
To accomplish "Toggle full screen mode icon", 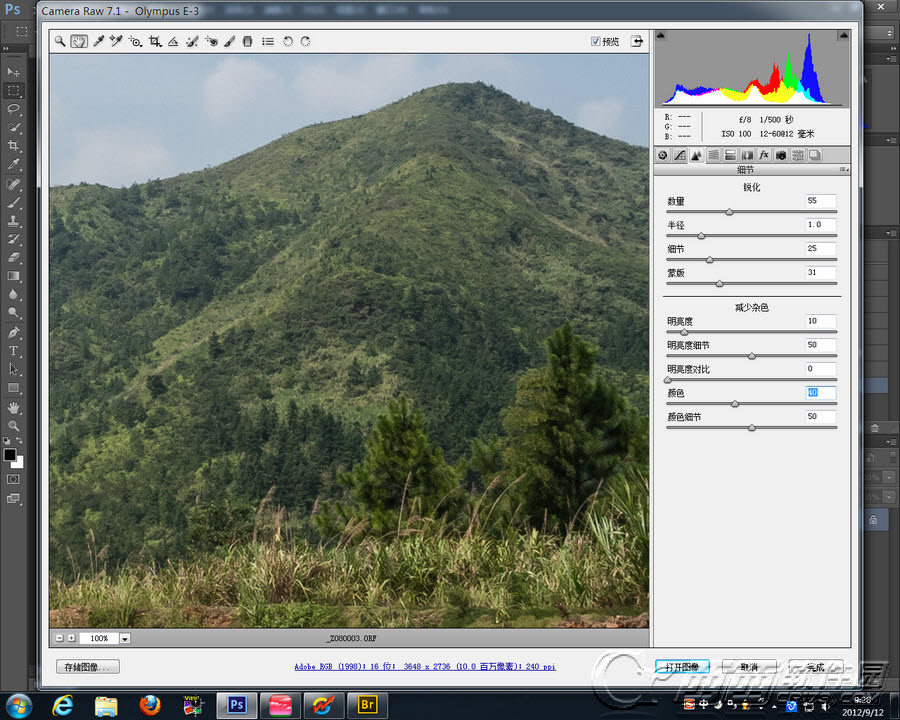I will click(637, 42).
